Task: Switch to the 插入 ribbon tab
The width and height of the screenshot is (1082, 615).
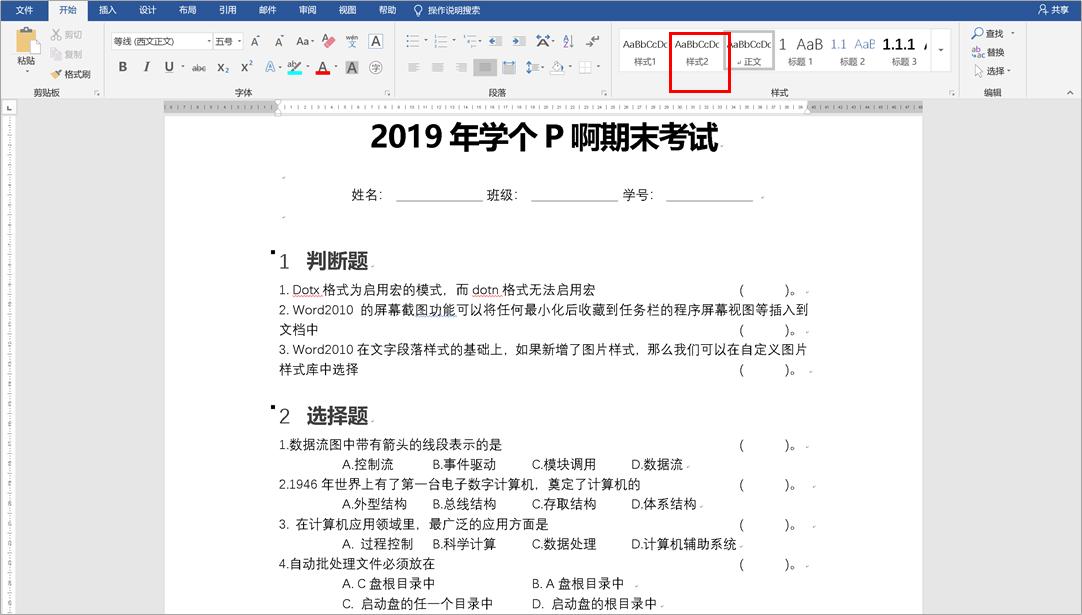Action: pos(107,10)
